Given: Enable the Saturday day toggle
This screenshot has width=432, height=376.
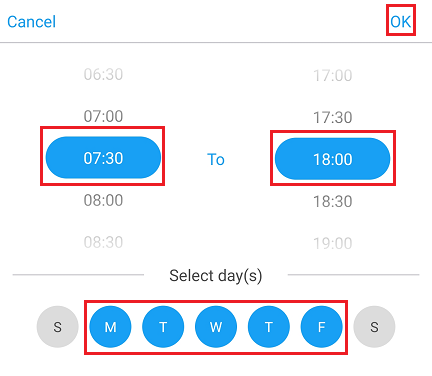Looking at the screenshot, I should click(374, 327).
